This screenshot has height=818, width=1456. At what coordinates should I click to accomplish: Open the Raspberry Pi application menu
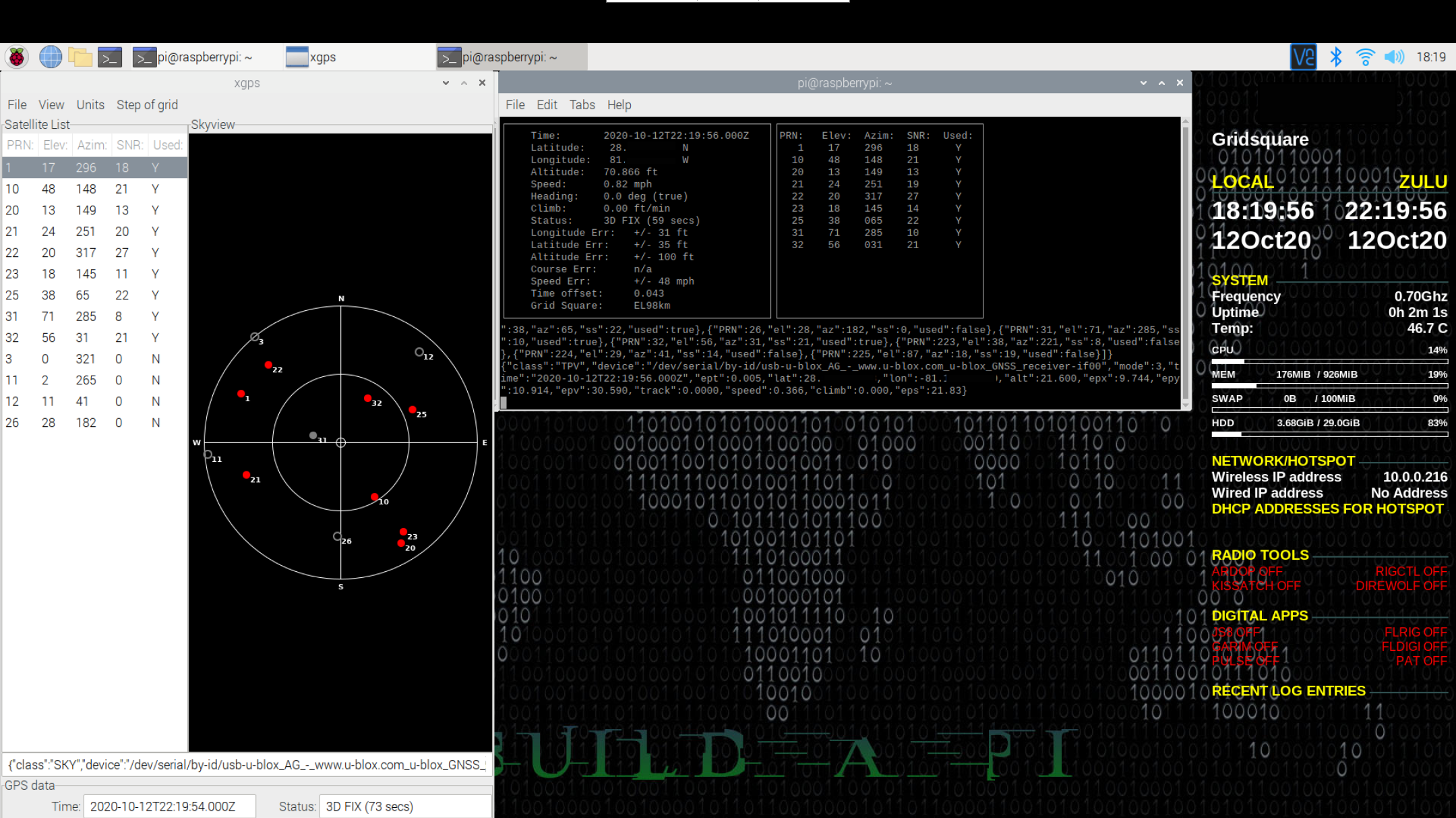tap(17, 57)
